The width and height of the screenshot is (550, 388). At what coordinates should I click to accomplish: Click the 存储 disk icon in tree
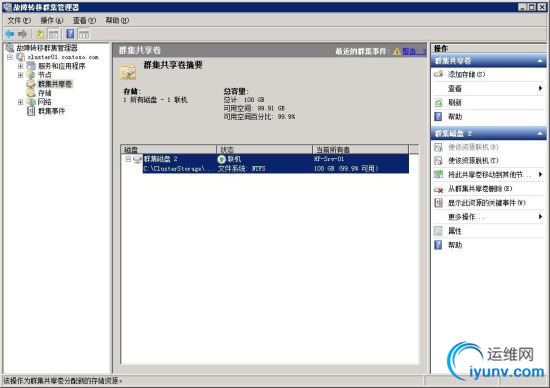point(31,93)
